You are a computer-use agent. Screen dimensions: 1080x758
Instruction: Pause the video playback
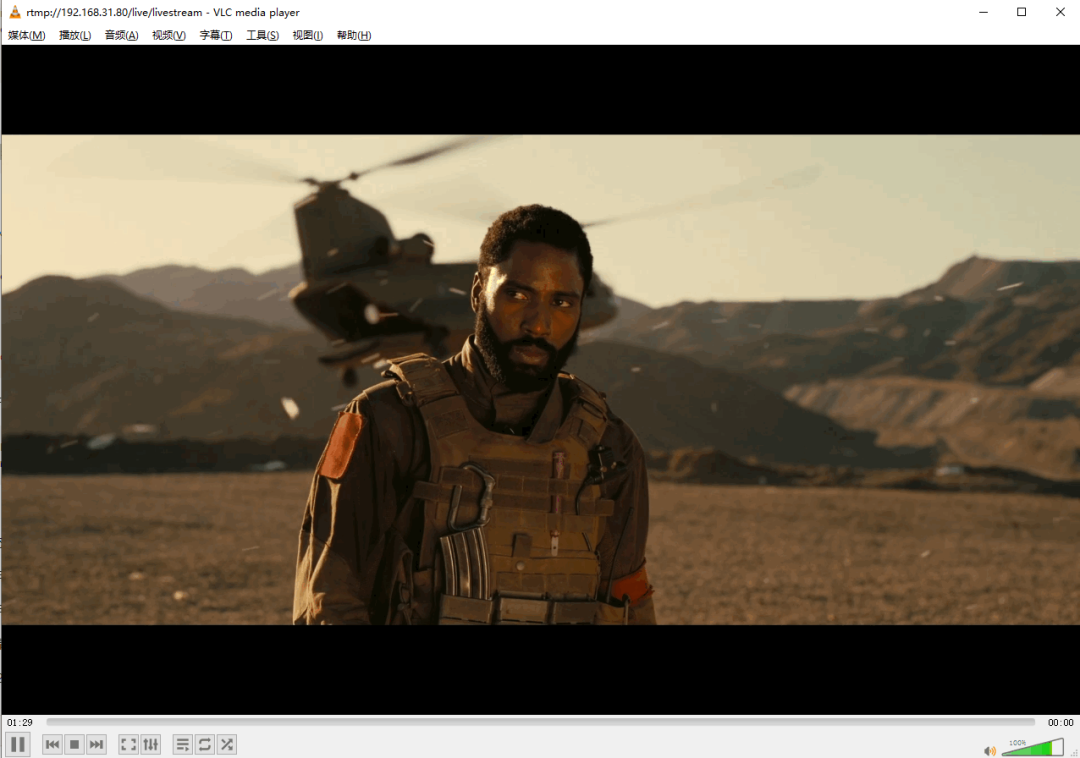17,744
